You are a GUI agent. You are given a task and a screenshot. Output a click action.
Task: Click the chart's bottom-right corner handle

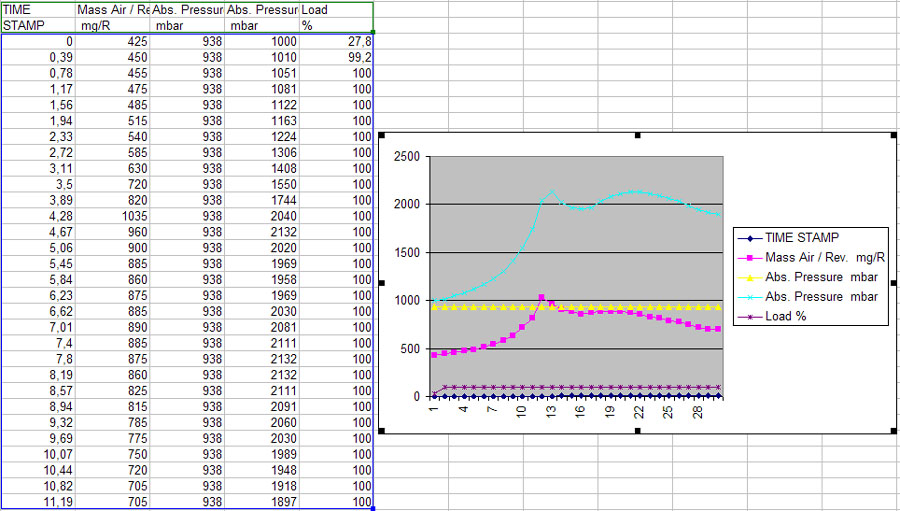[x=893, y=429]
